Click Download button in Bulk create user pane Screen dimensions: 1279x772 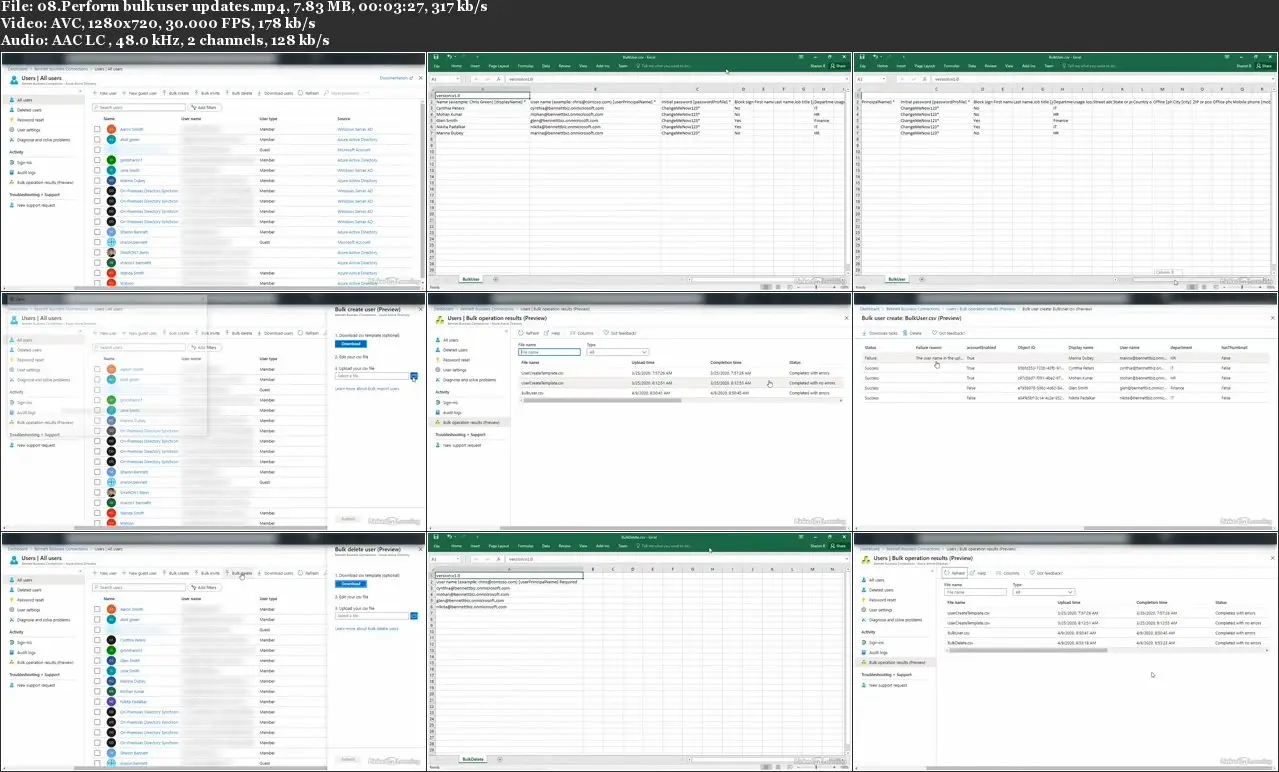(350, 344)
